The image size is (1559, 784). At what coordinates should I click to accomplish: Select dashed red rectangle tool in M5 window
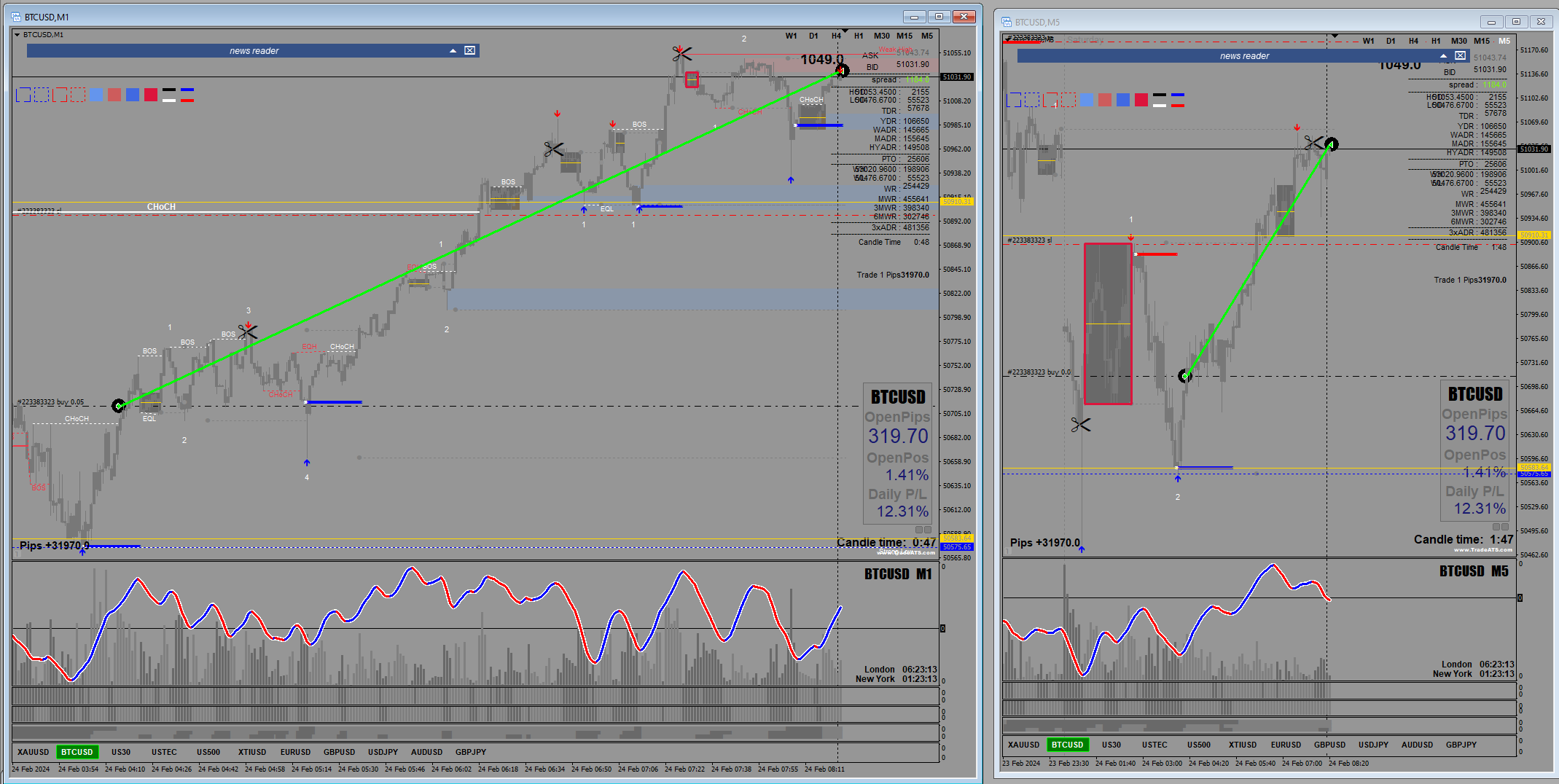point(1068,100)
